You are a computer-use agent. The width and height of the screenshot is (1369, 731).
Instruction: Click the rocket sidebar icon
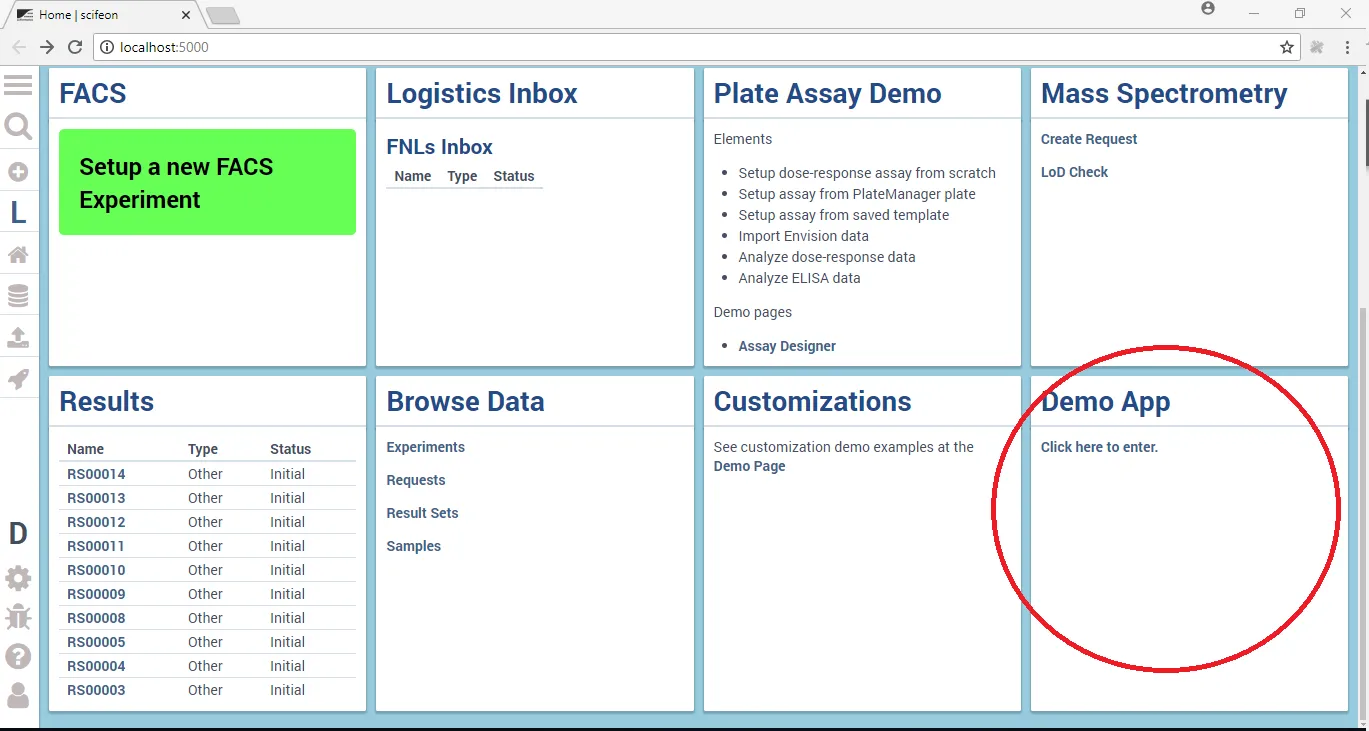click(x=18, y=379)
